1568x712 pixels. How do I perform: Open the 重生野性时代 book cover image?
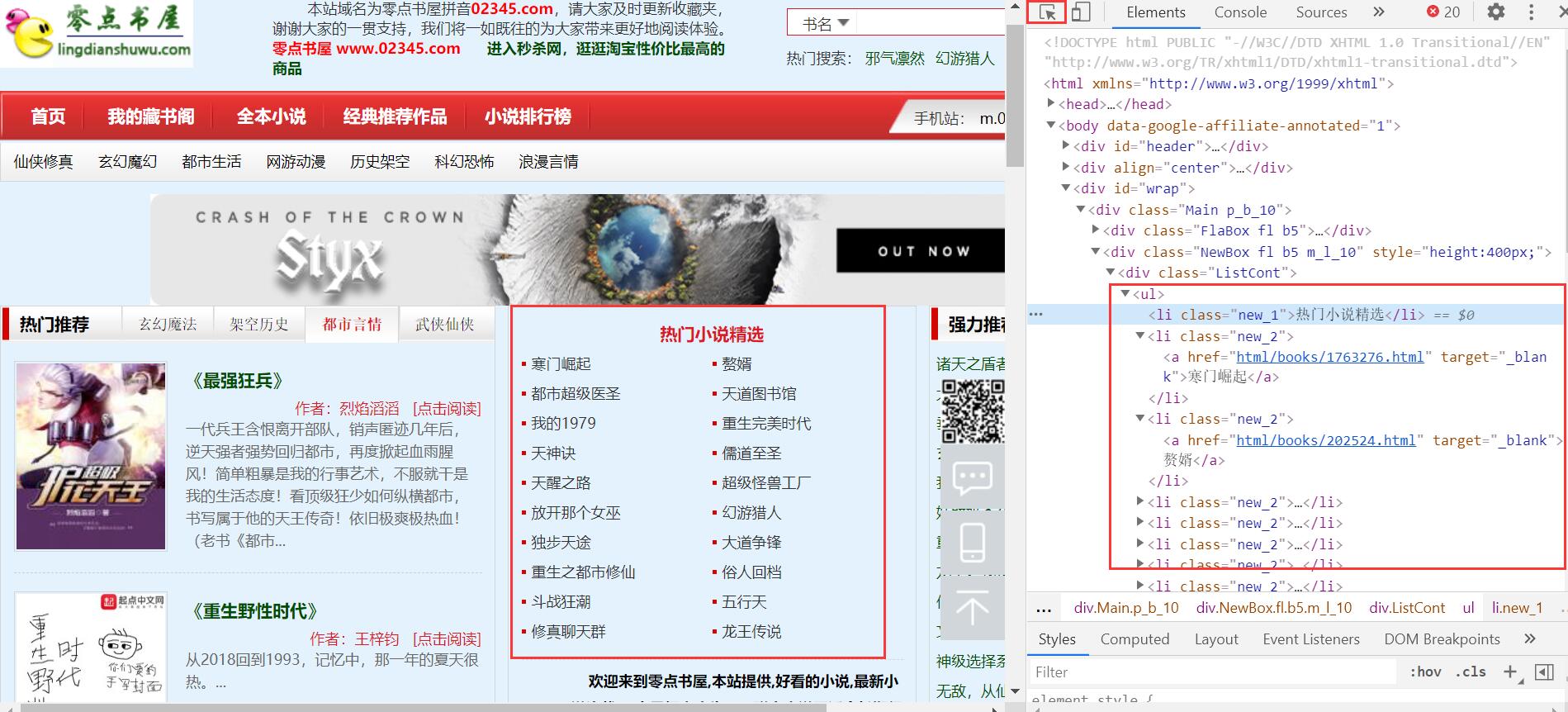click(x=91, y=645)
